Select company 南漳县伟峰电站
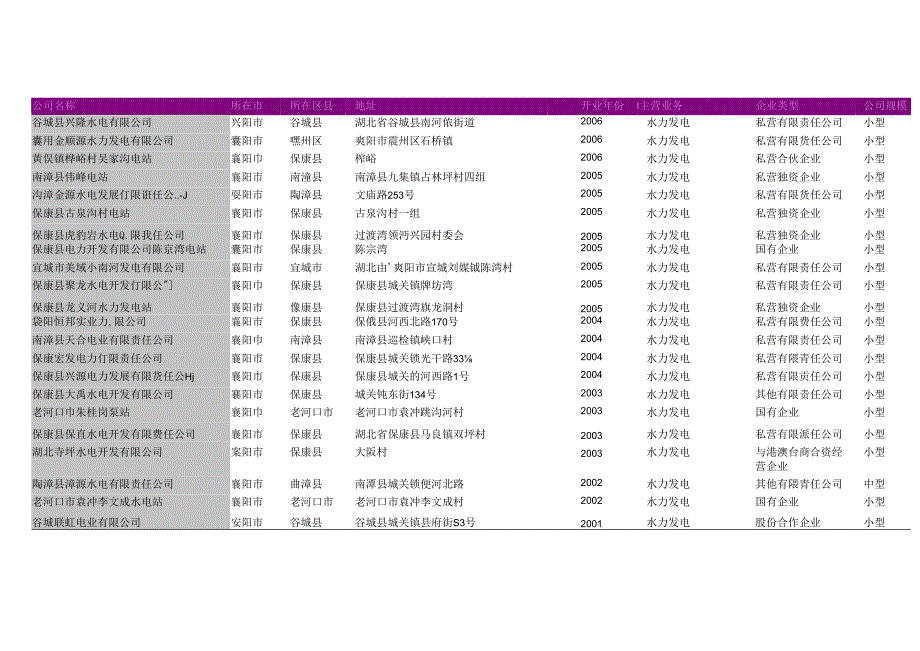Viewport: 920px width, 651px height. click(70, 177)
